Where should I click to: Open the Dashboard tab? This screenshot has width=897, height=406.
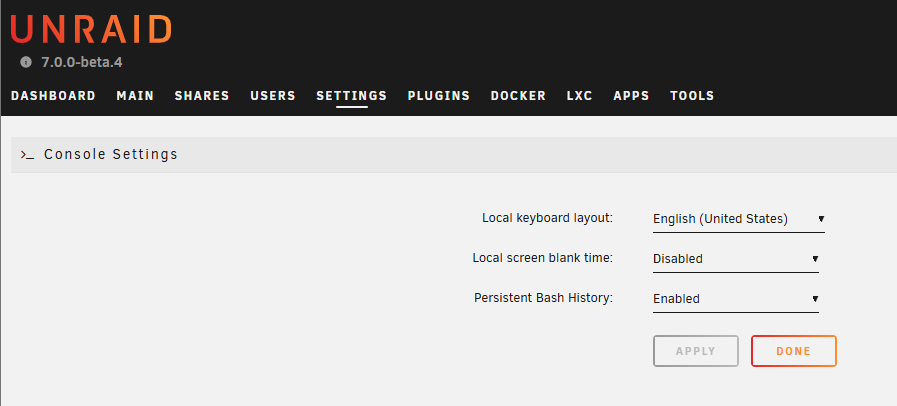53,95
